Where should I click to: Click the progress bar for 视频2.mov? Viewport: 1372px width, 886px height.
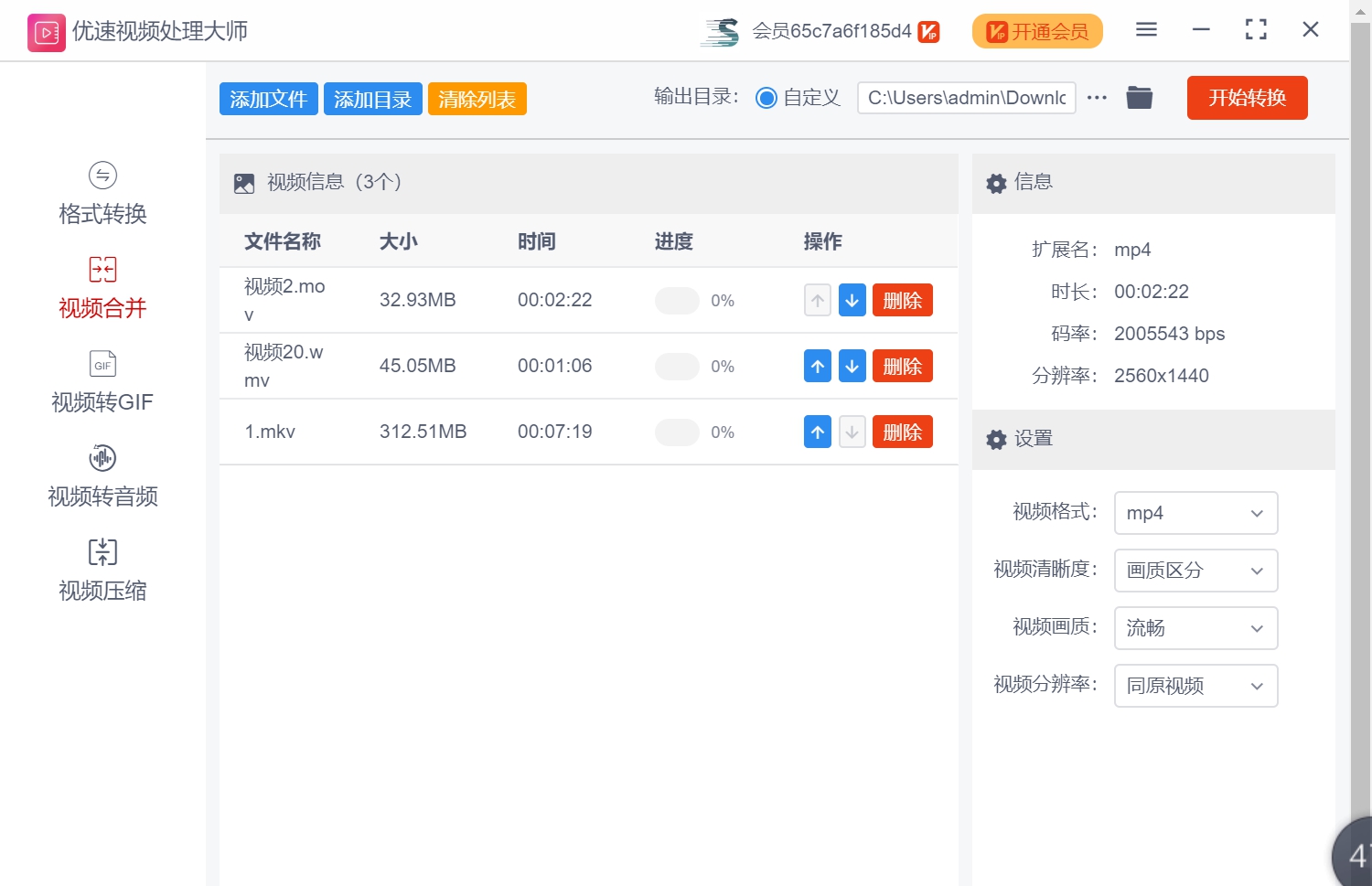click(677, 301)
